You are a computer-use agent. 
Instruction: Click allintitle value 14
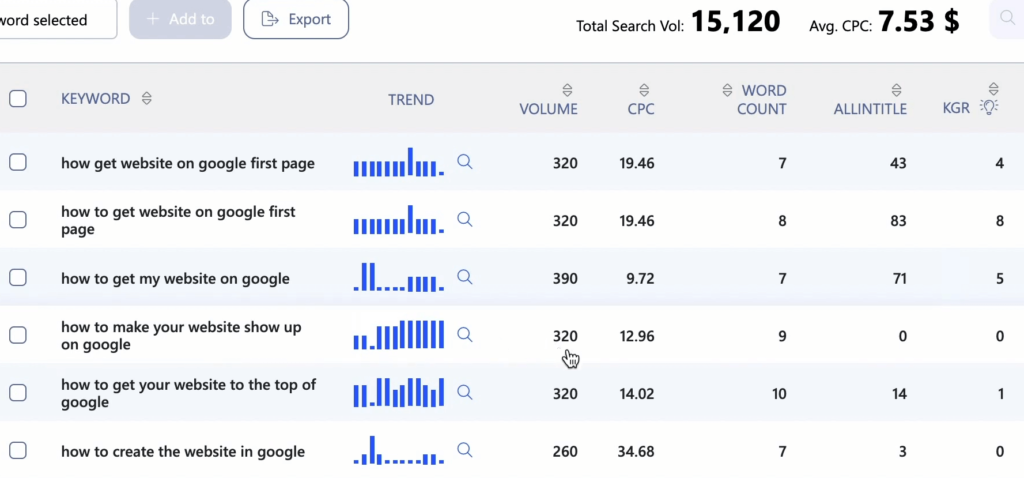click(899, 394)
